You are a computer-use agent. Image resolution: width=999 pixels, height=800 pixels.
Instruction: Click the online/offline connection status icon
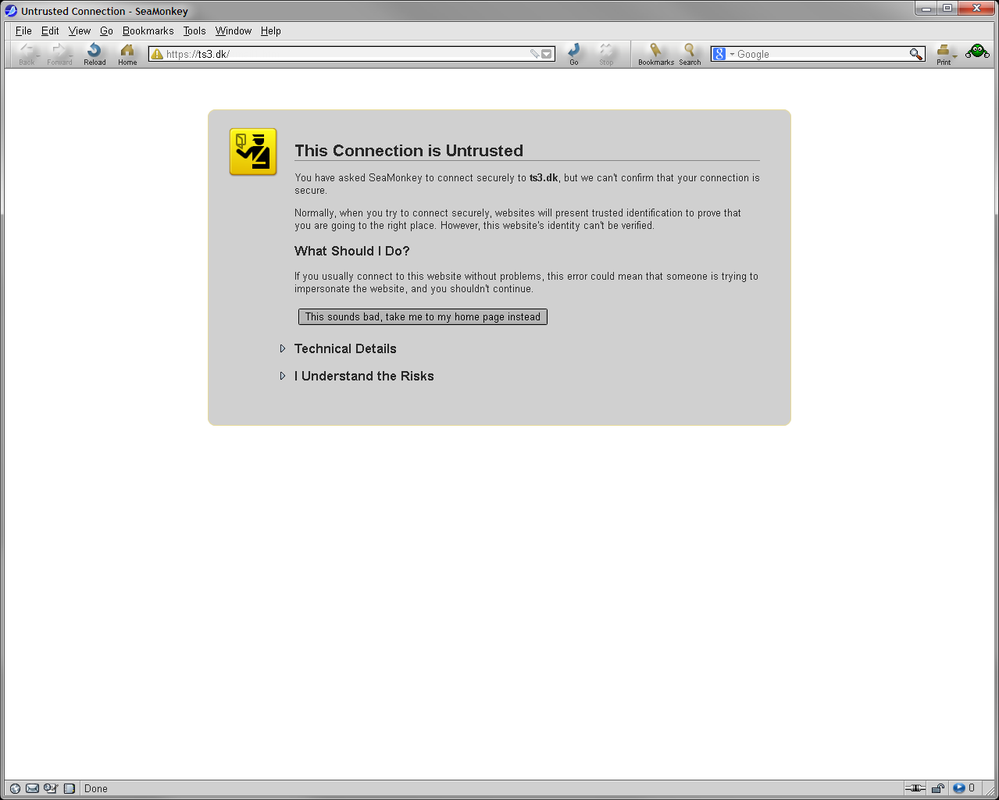(916, 789)
